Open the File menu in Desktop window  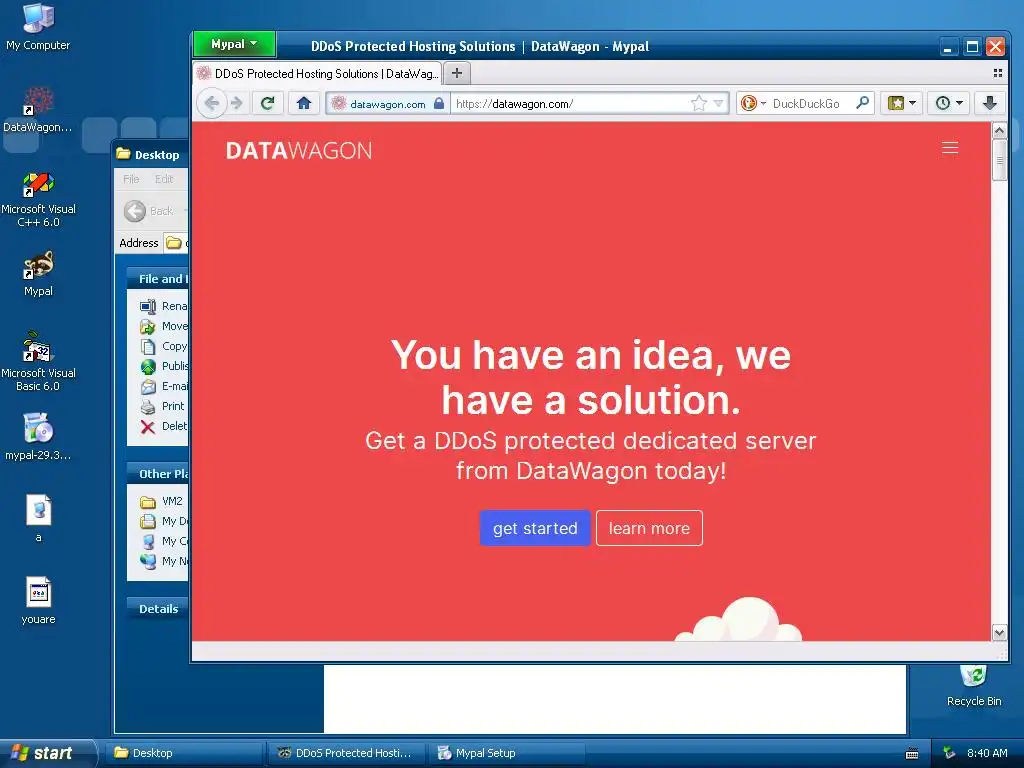point(131,179)
